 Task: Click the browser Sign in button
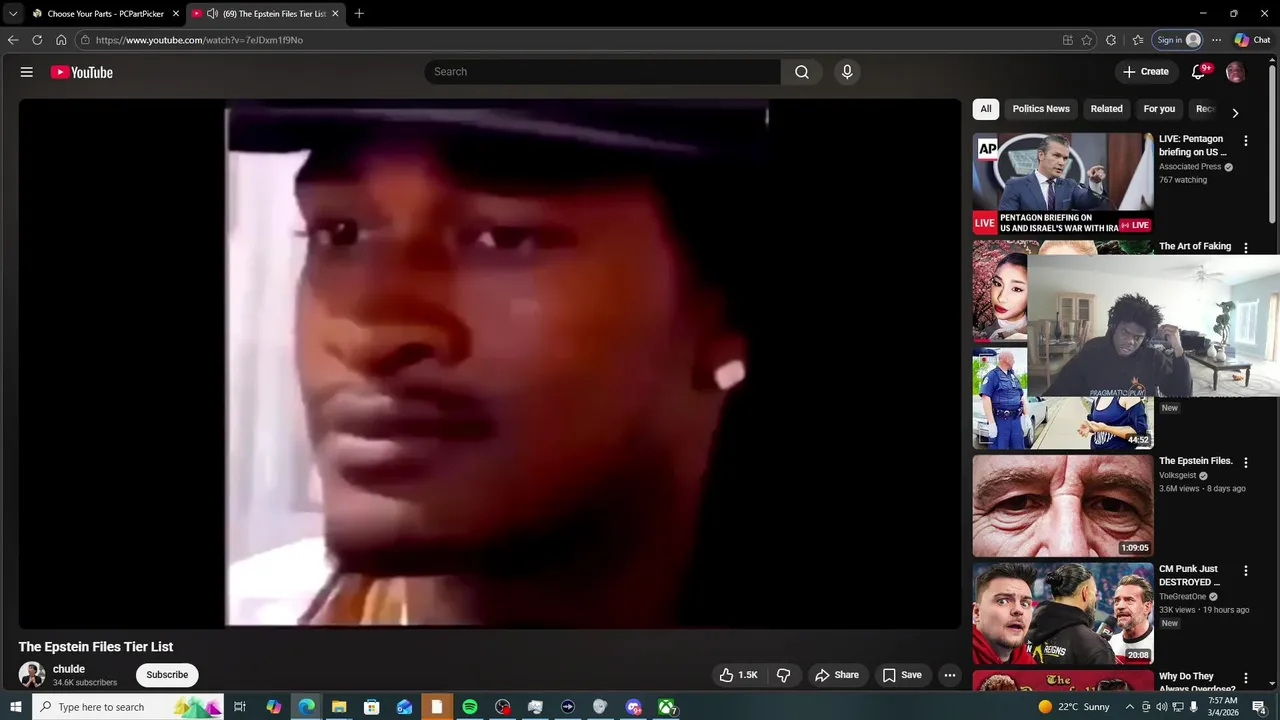tap(1177, 40)
